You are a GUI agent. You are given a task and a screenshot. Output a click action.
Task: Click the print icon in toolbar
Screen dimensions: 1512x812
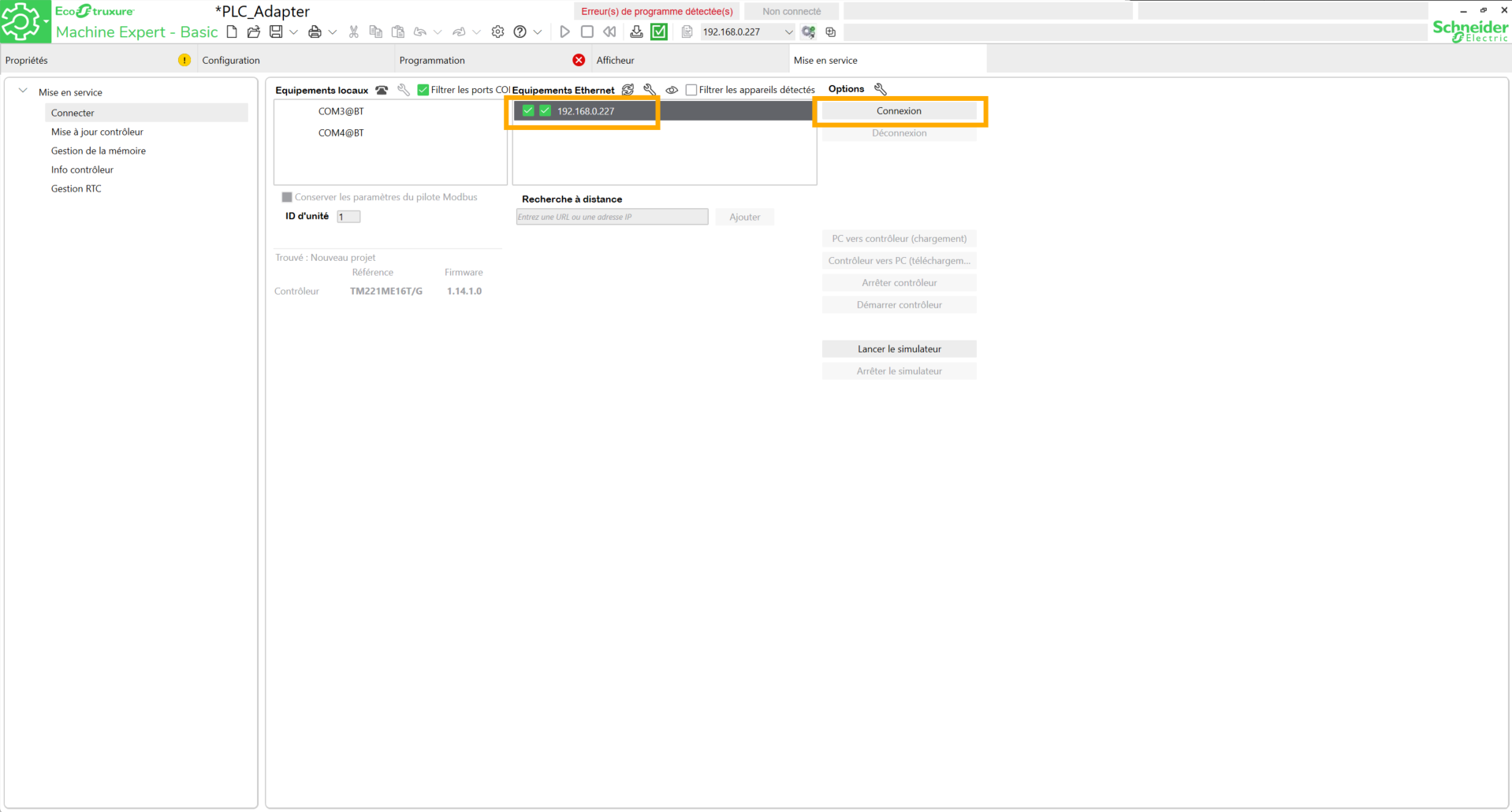(315, 32)
